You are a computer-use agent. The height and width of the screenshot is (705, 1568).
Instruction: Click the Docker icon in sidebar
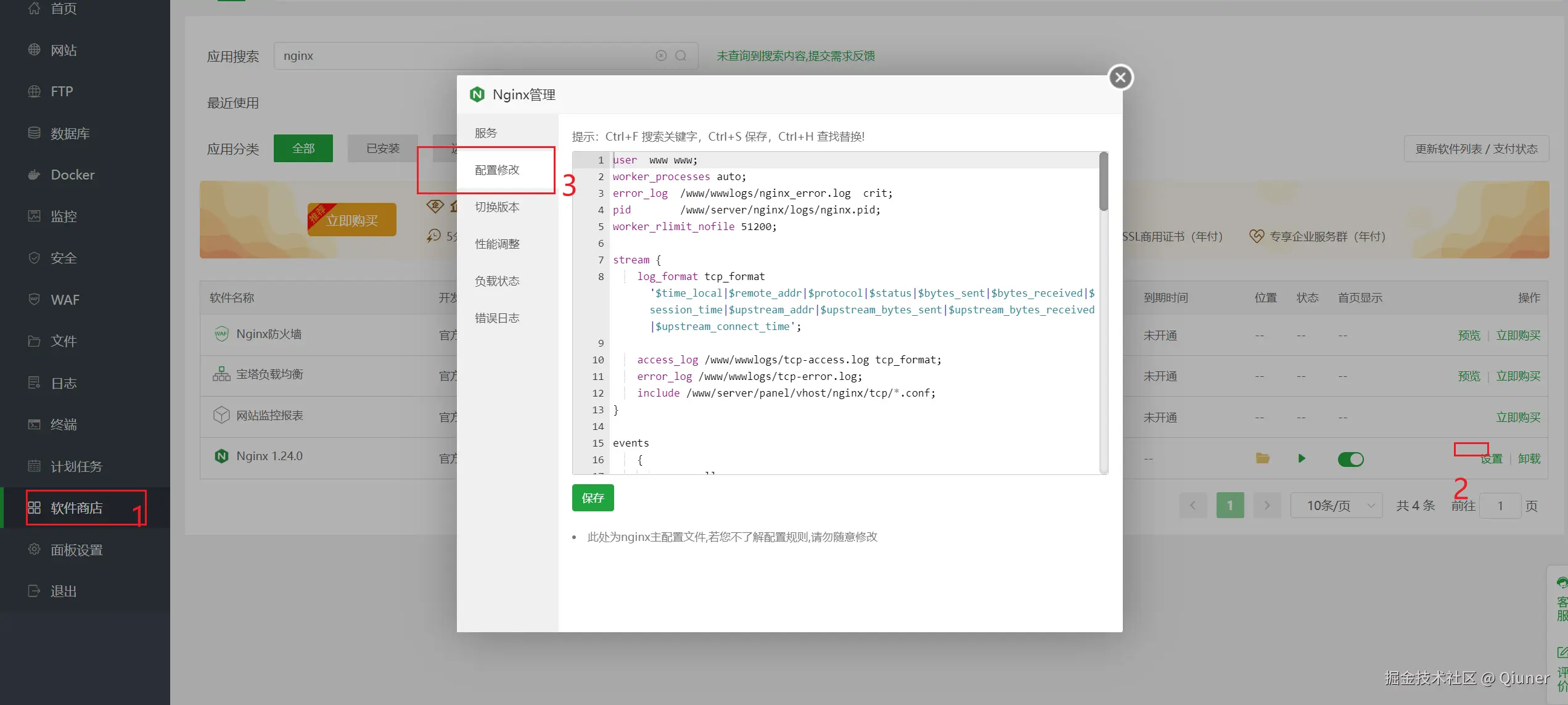click(35, 175)
